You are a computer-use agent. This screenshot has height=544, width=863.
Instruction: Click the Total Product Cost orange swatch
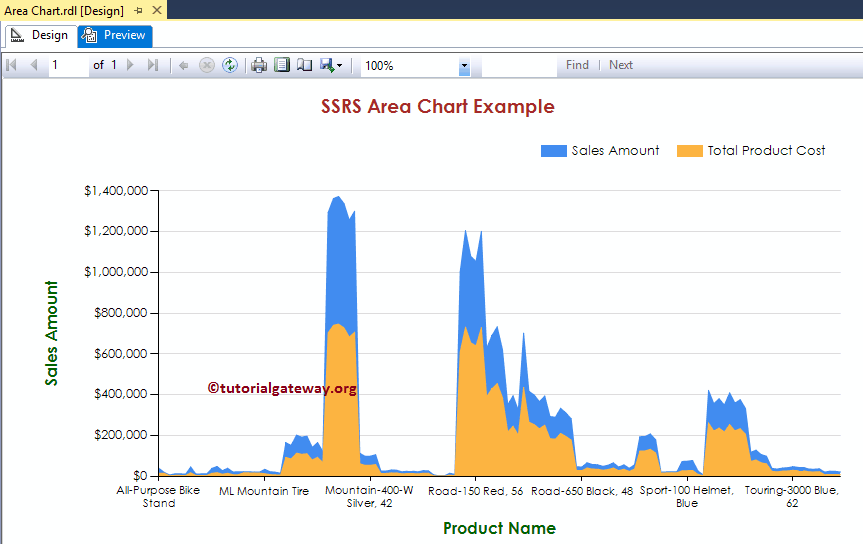(x=690, y=151)
